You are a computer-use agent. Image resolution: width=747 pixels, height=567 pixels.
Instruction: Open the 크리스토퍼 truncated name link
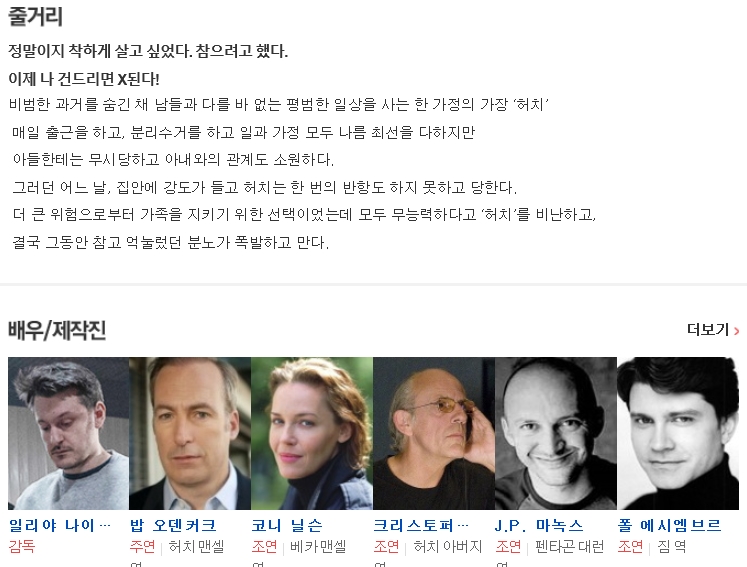[x=421, y=526]
